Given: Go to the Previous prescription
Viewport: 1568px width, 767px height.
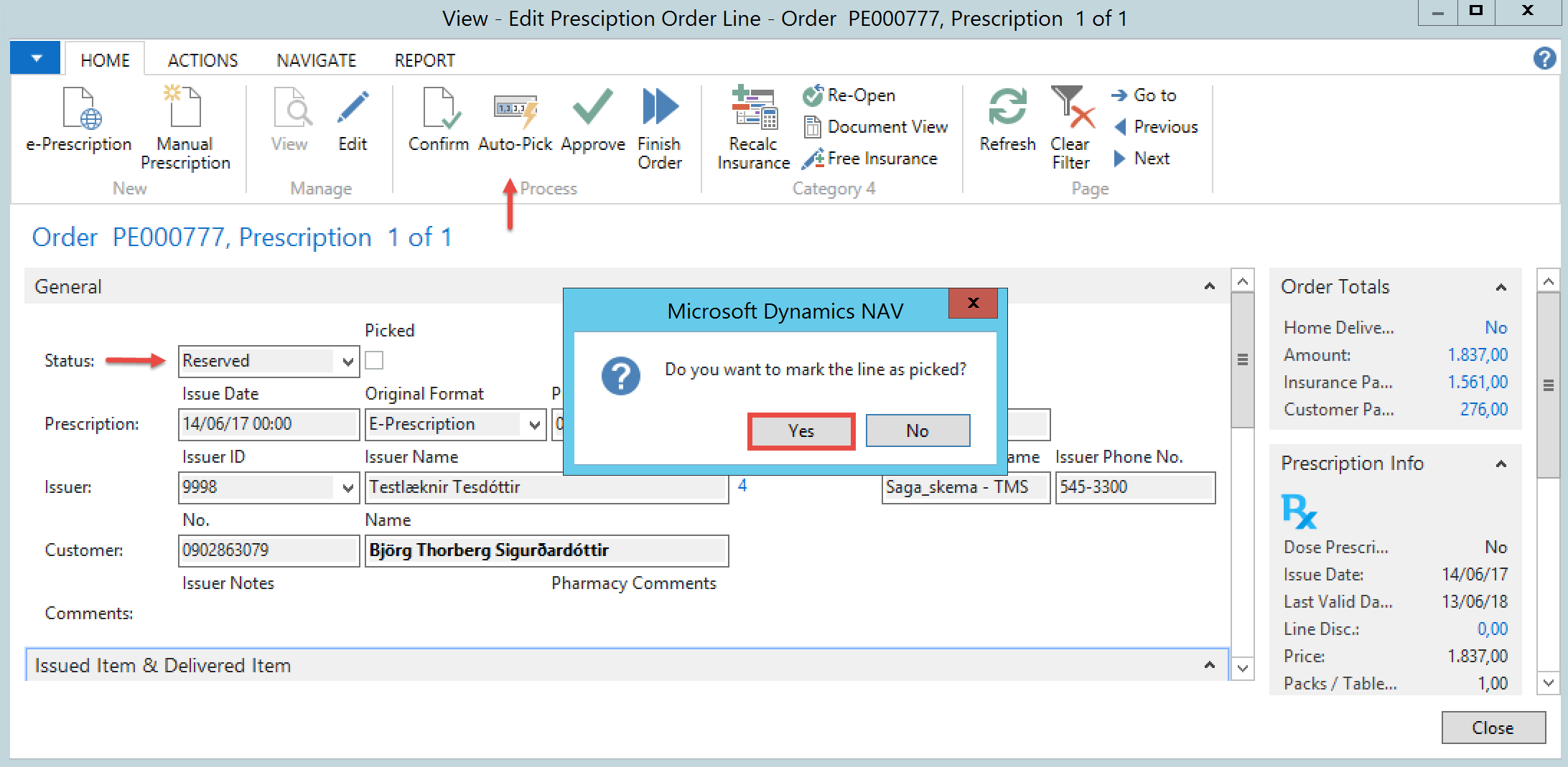Looking at the screenshot, I should pos(1155,127).
